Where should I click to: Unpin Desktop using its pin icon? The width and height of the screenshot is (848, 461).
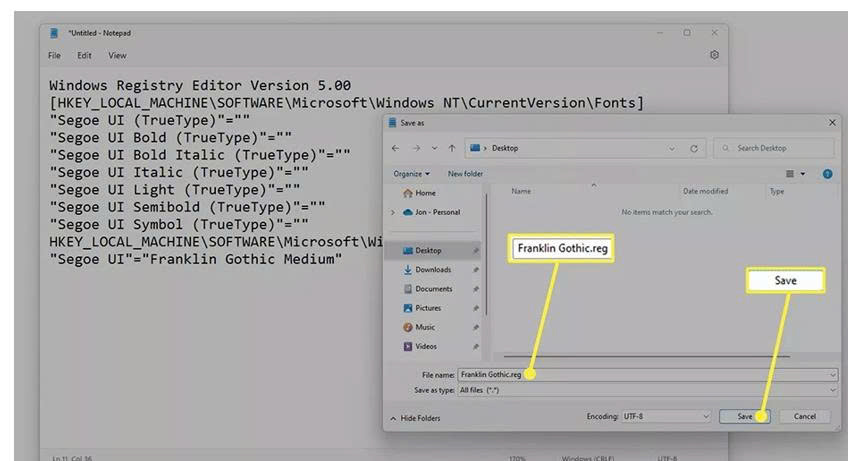click(x=475, y=251)
